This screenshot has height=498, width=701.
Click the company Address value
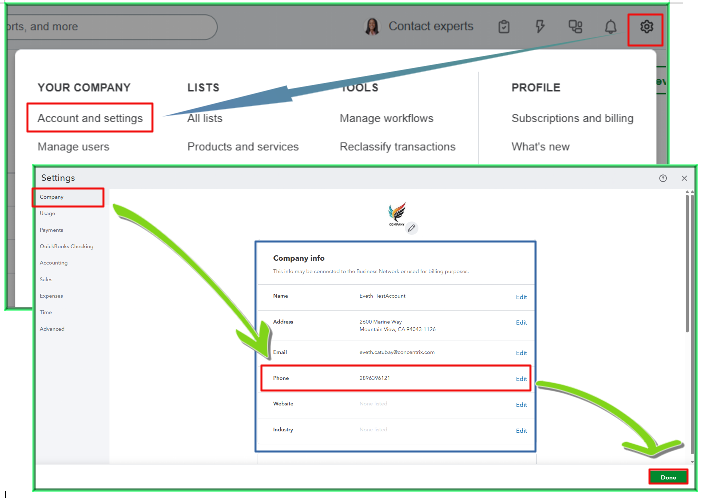(x=397, y=325)
